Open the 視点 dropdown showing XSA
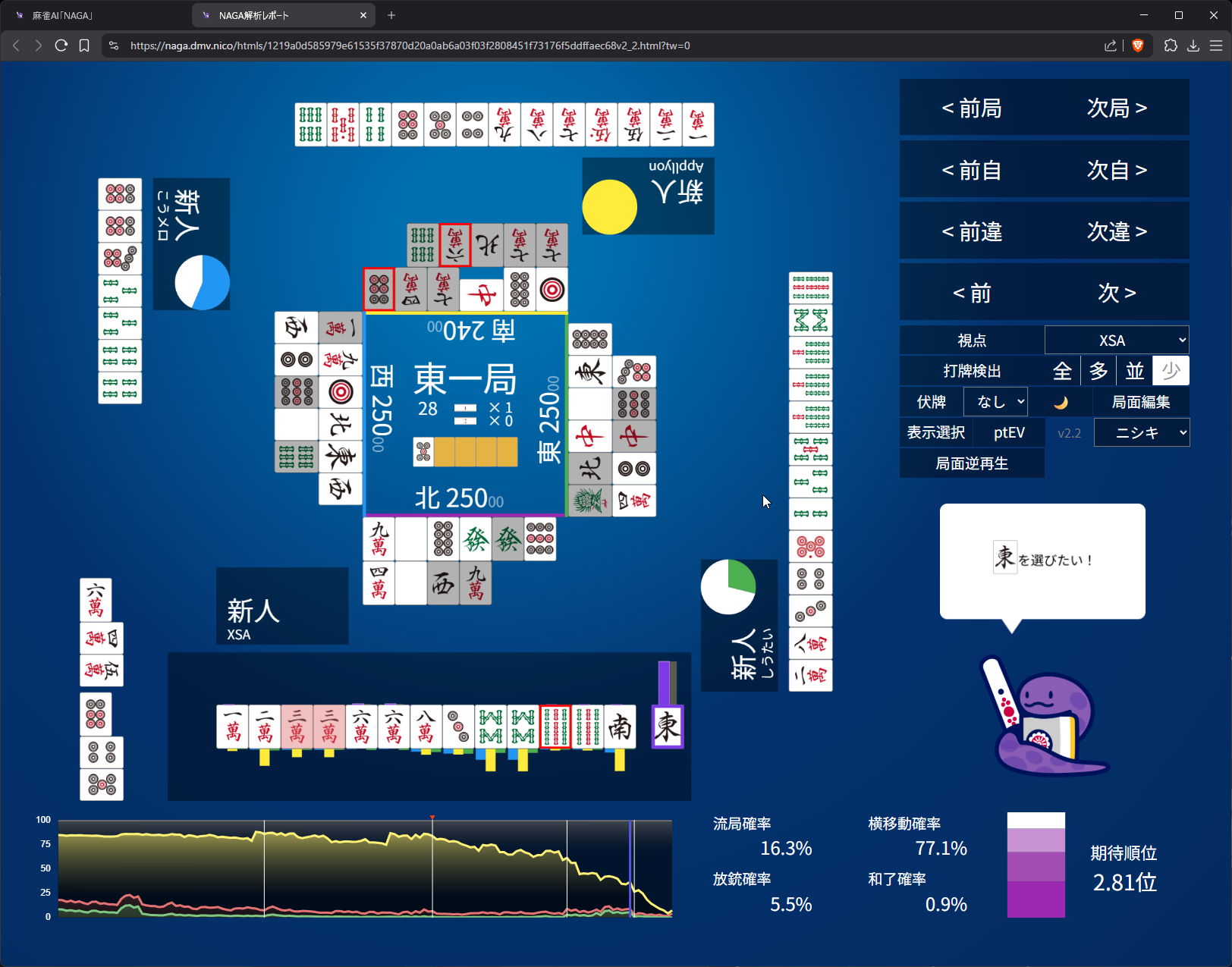The width and height of the screenshot is (1232, 967). pos(1116,341)
